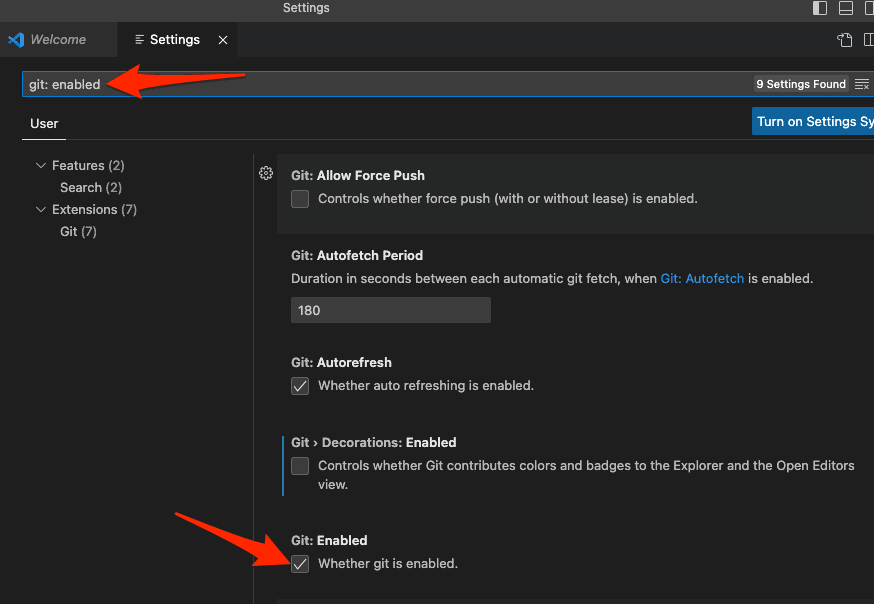Switch to the Welcome tab
The height and width of the screenshot is (604, 874).
pos(58,40)
